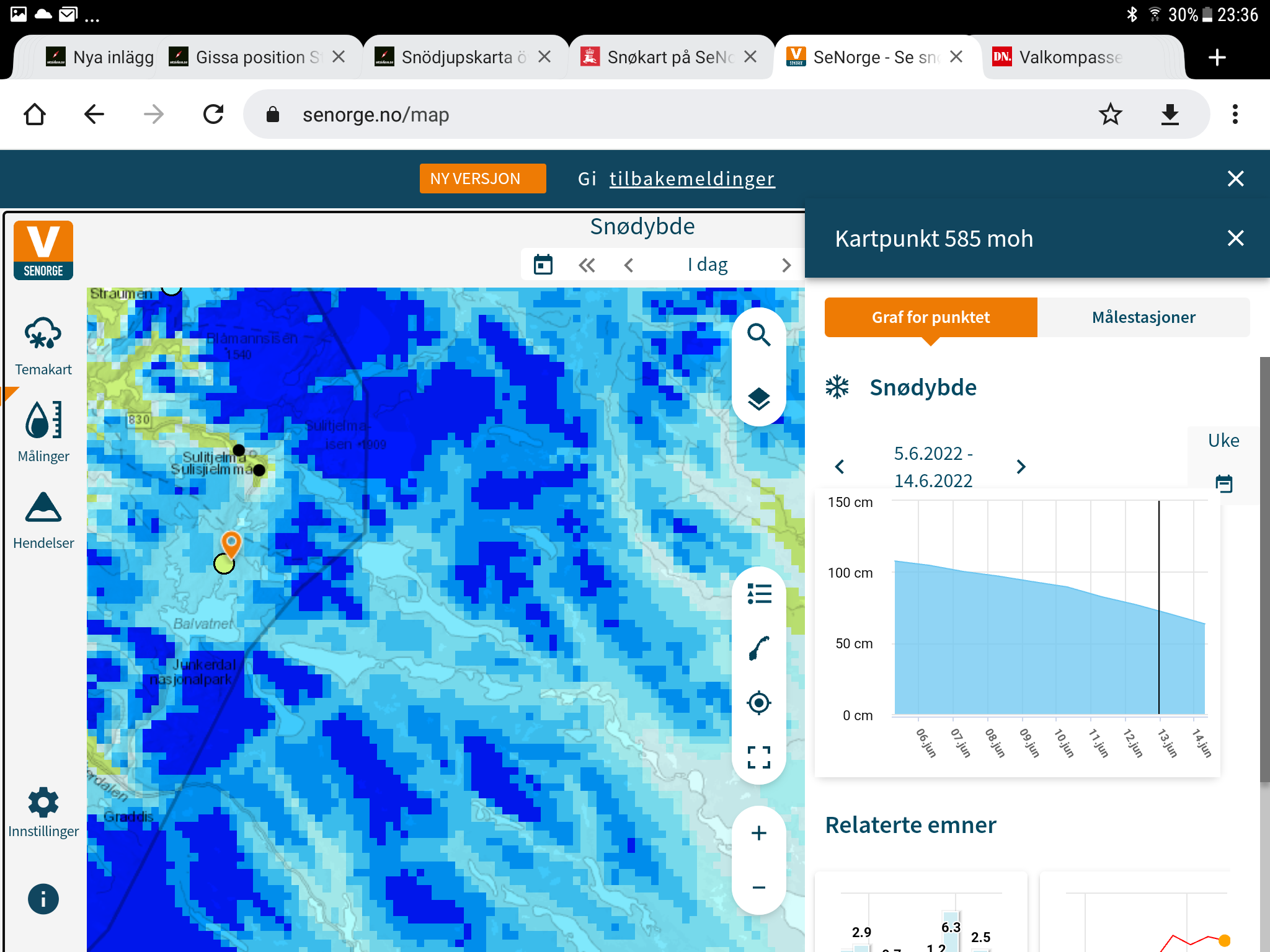Locate my position with target icon
1270x952 pixels.
pos(758,703)
